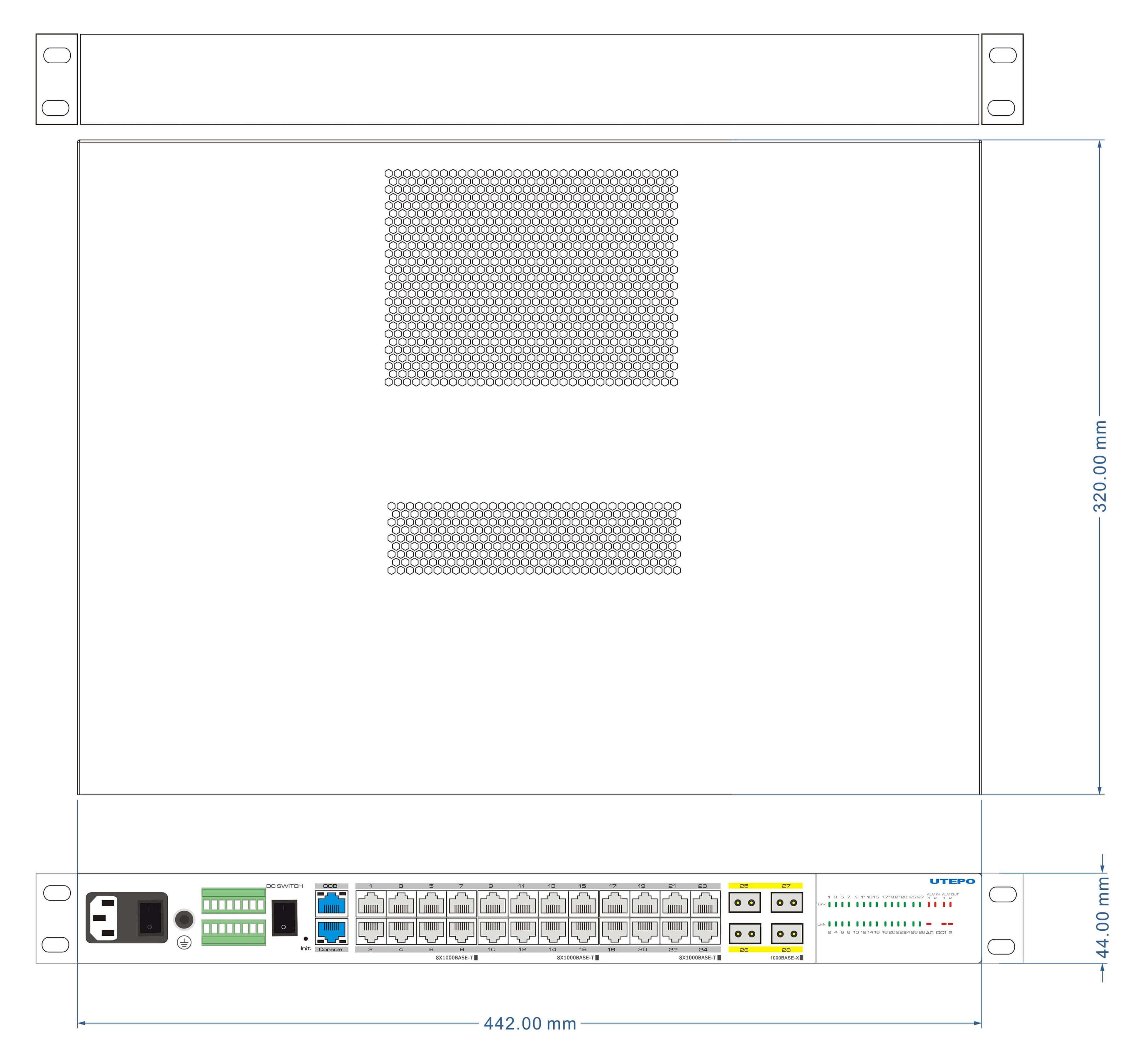Click fiber port 27
Screen dimensions: 1148x1048
(787, 903)
